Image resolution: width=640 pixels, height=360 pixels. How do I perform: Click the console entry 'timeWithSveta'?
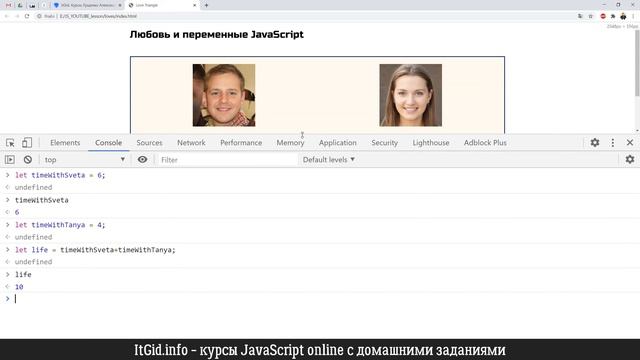coord(42,200)
